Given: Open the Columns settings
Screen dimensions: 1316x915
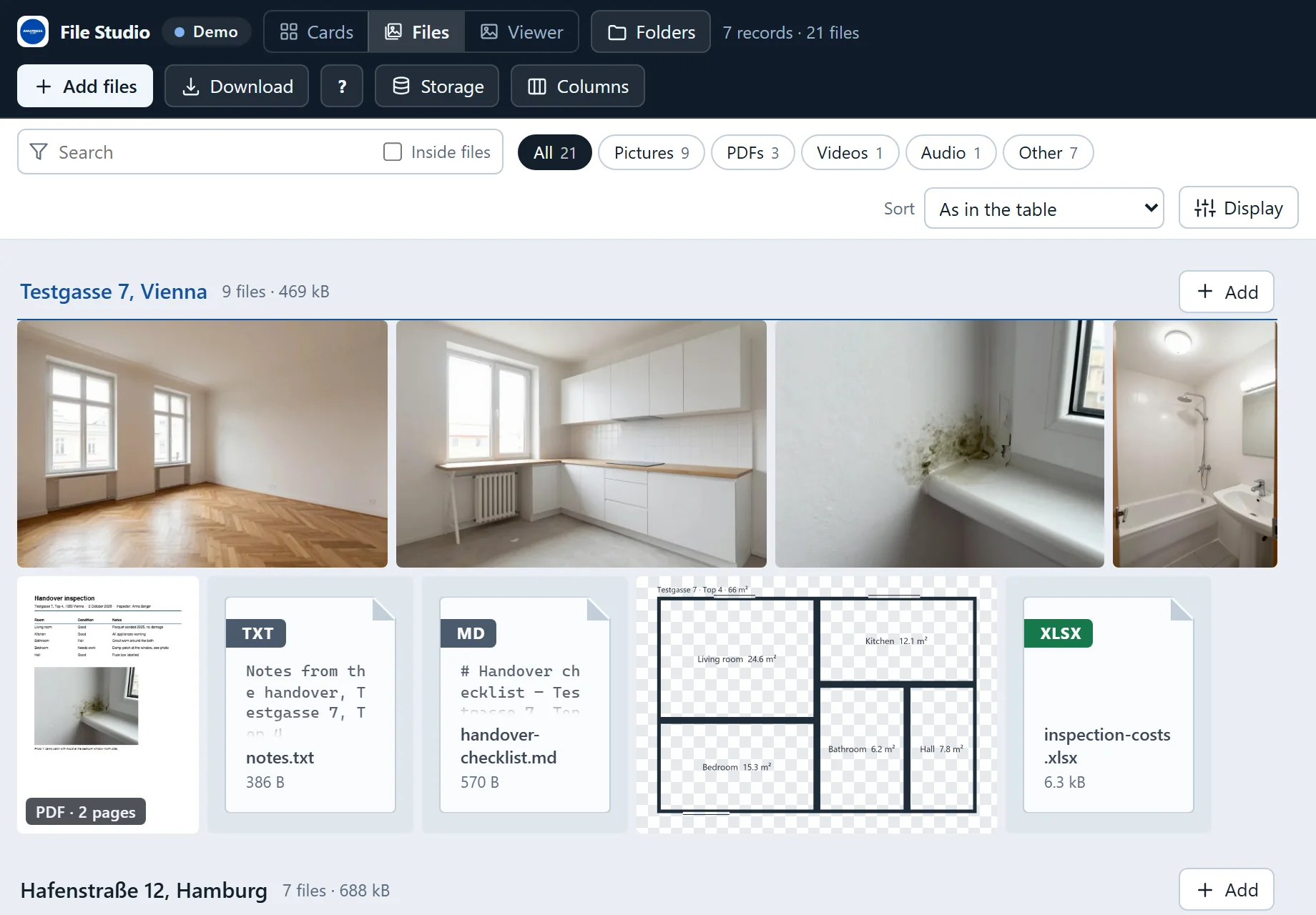Looking at the screenshot, I should [x=578, y=86].
